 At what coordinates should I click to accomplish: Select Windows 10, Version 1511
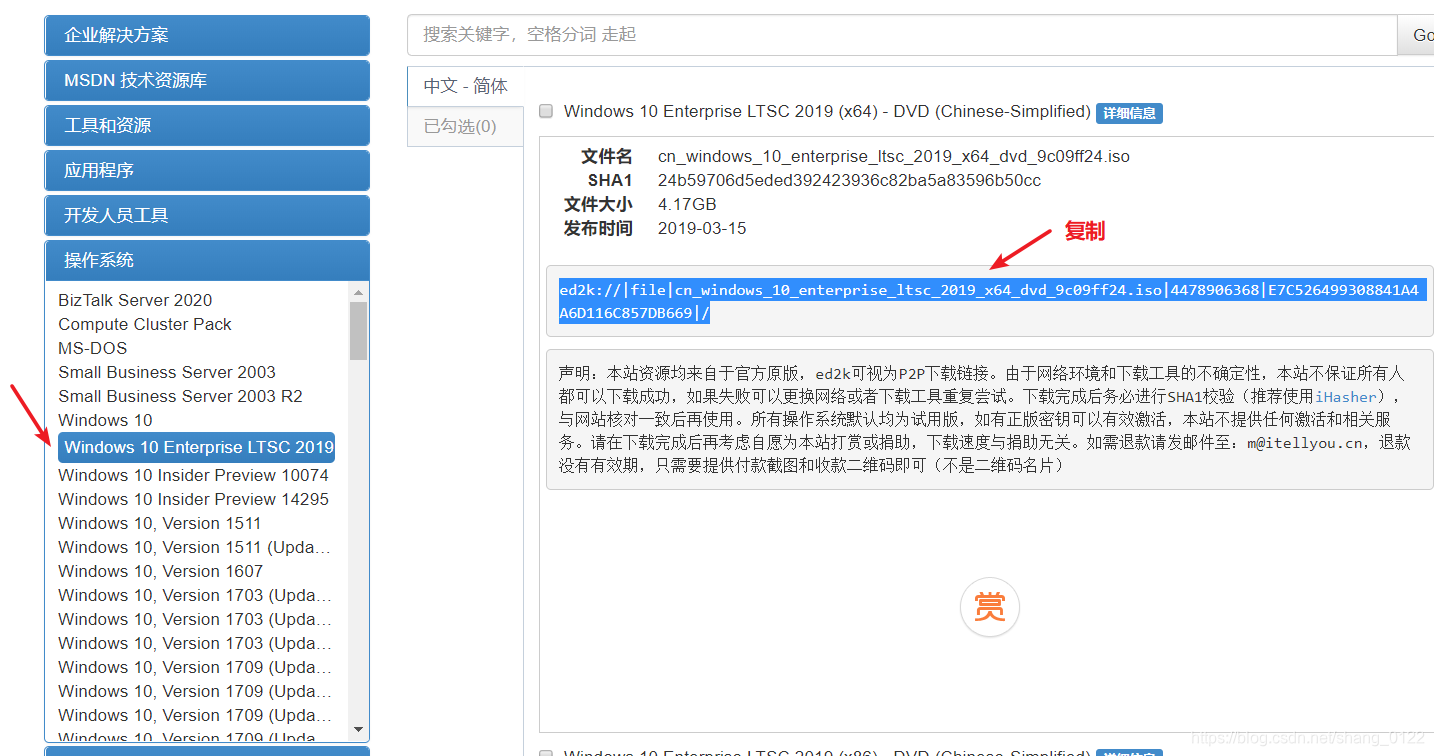click(160, 523)
